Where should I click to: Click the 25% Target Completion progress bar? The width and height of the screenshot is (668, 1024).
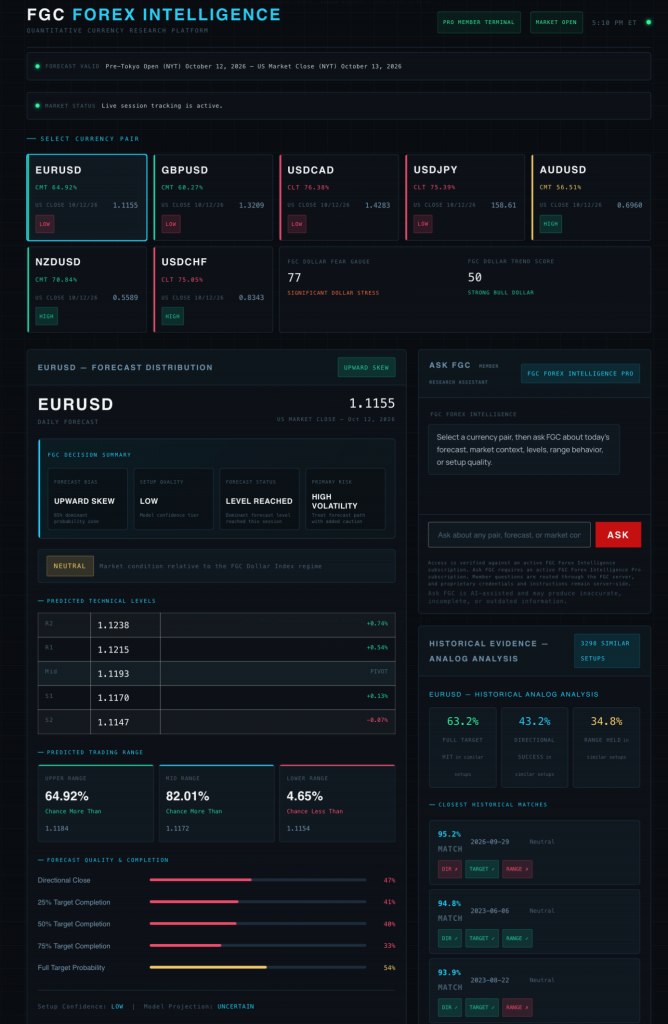click(258, 902)
